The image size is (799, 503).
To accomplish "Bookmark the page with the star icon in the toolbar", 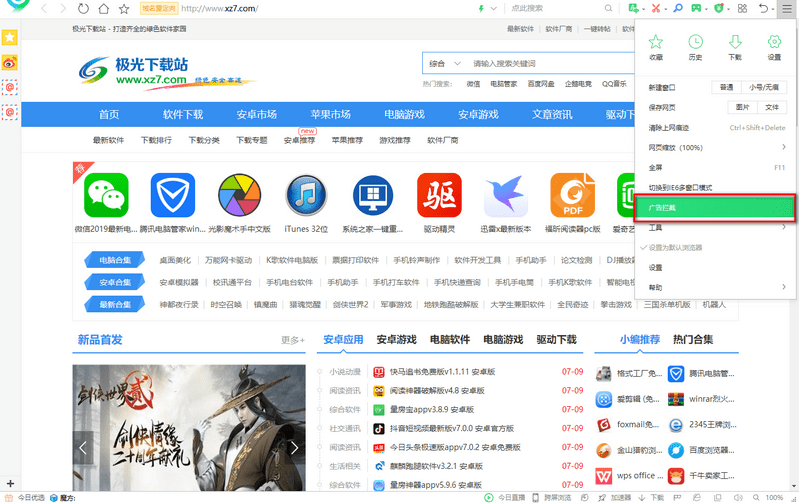I will point(124,8).
